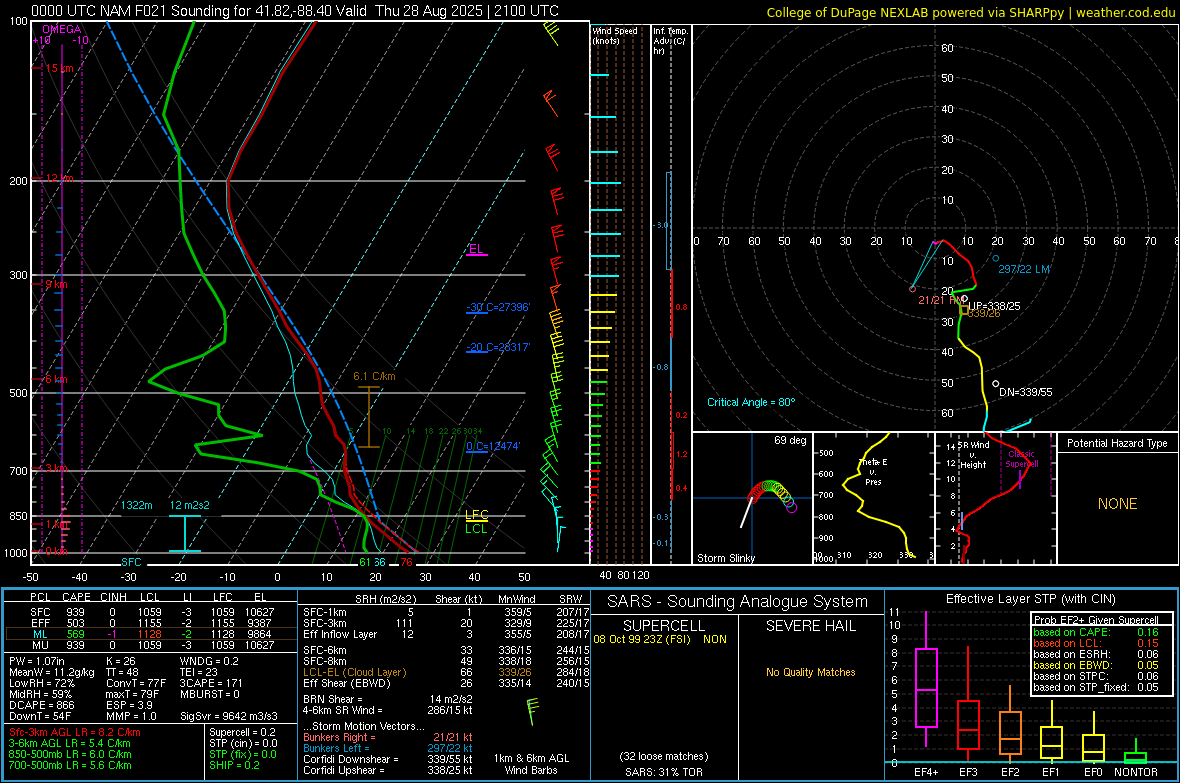The width and height of the screenshot is (1180, 783).
Task: Select the EFF parcel row label
Action: click(x=40, y=623)
